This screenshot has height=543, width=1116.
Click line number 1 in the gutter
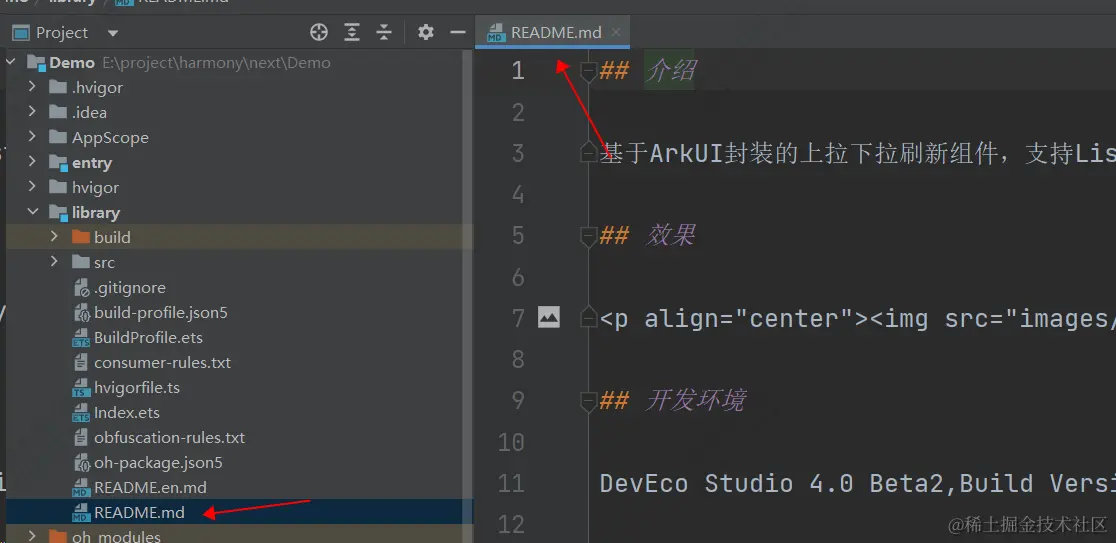click(x=517, y=70)
